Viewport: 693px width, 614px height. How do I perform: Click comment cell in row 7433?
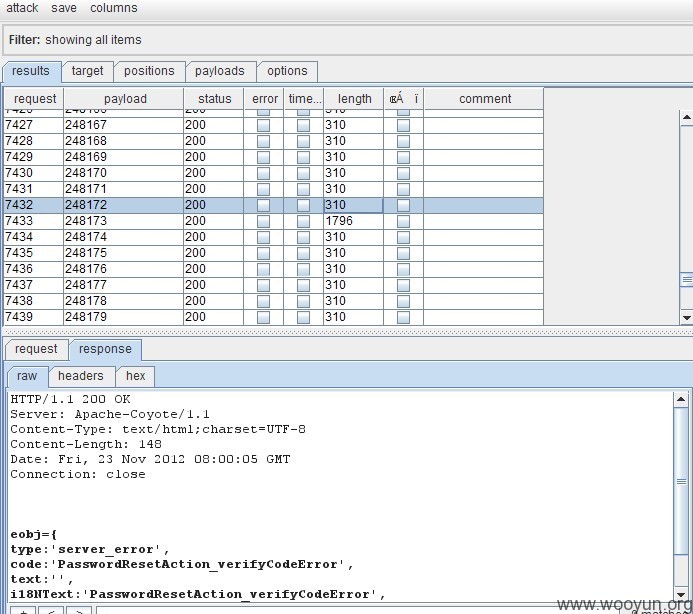click(484, 221)
